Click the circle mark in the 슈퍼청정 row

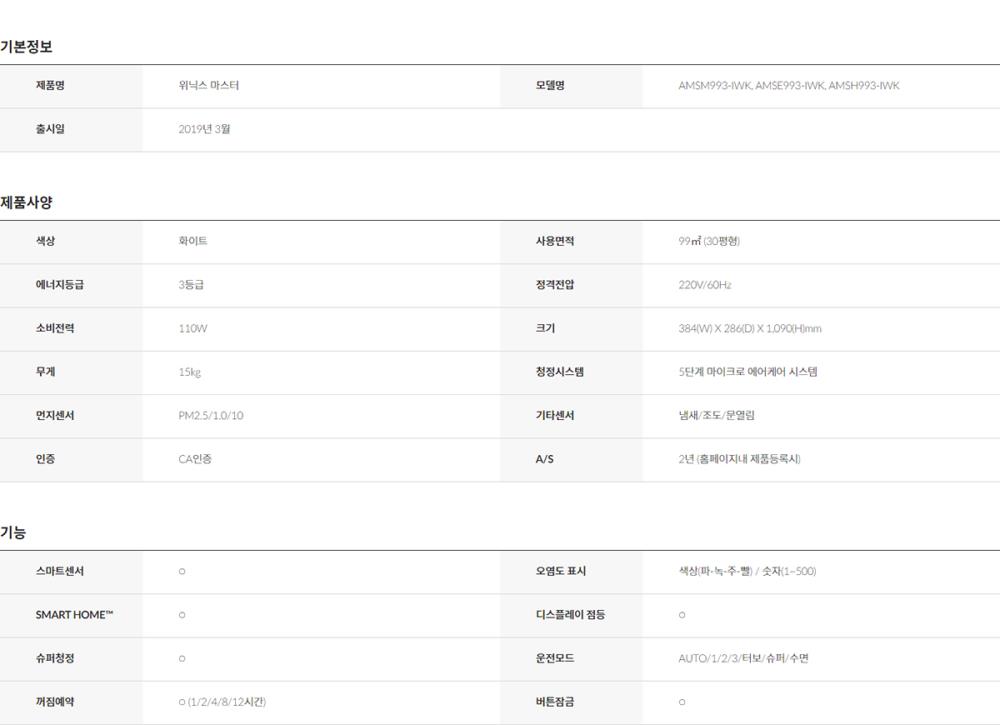[x=182, y=659]
